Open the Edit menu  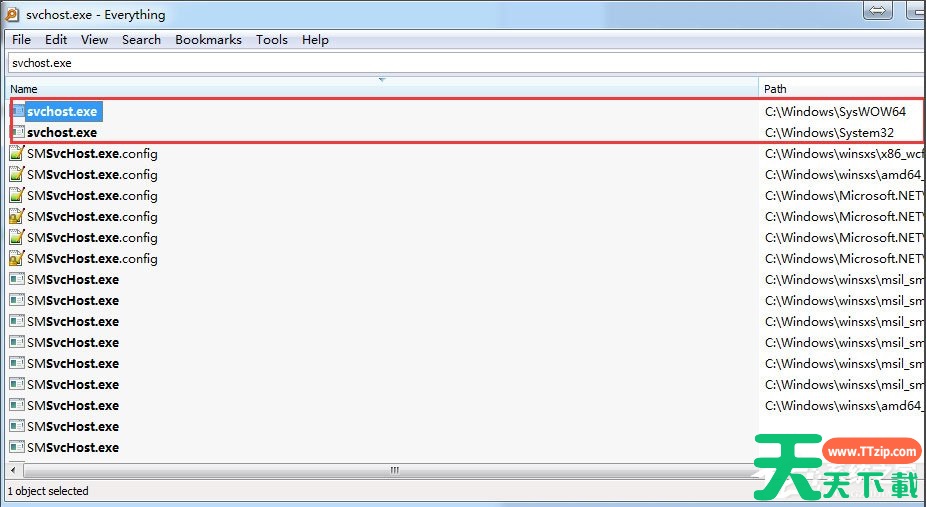56,40
